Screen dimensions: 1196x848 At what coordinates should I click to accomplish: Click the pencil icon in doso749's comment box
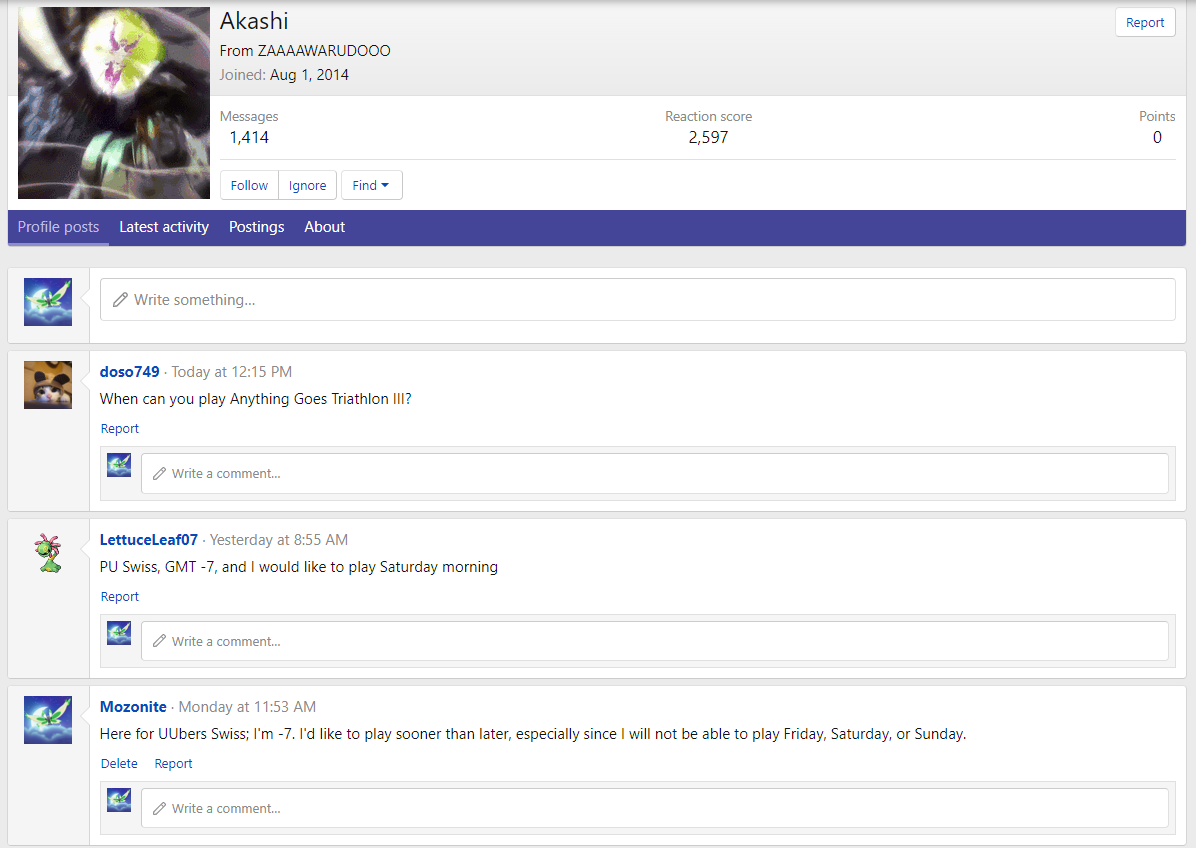point(159,474)
